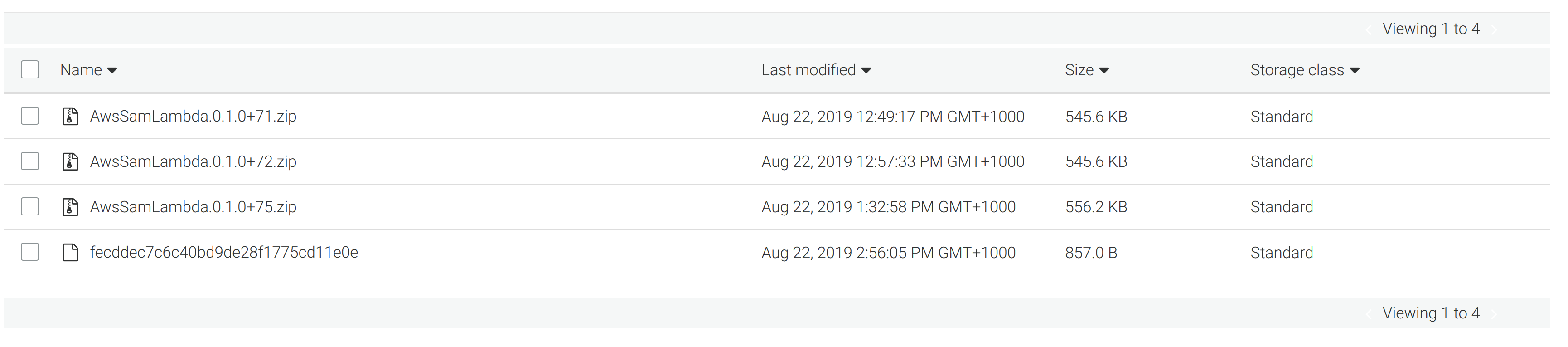
Task: Open the AwsSamLambda.0.1.0+72.zip object link
Action: click(x=193, y=161)
